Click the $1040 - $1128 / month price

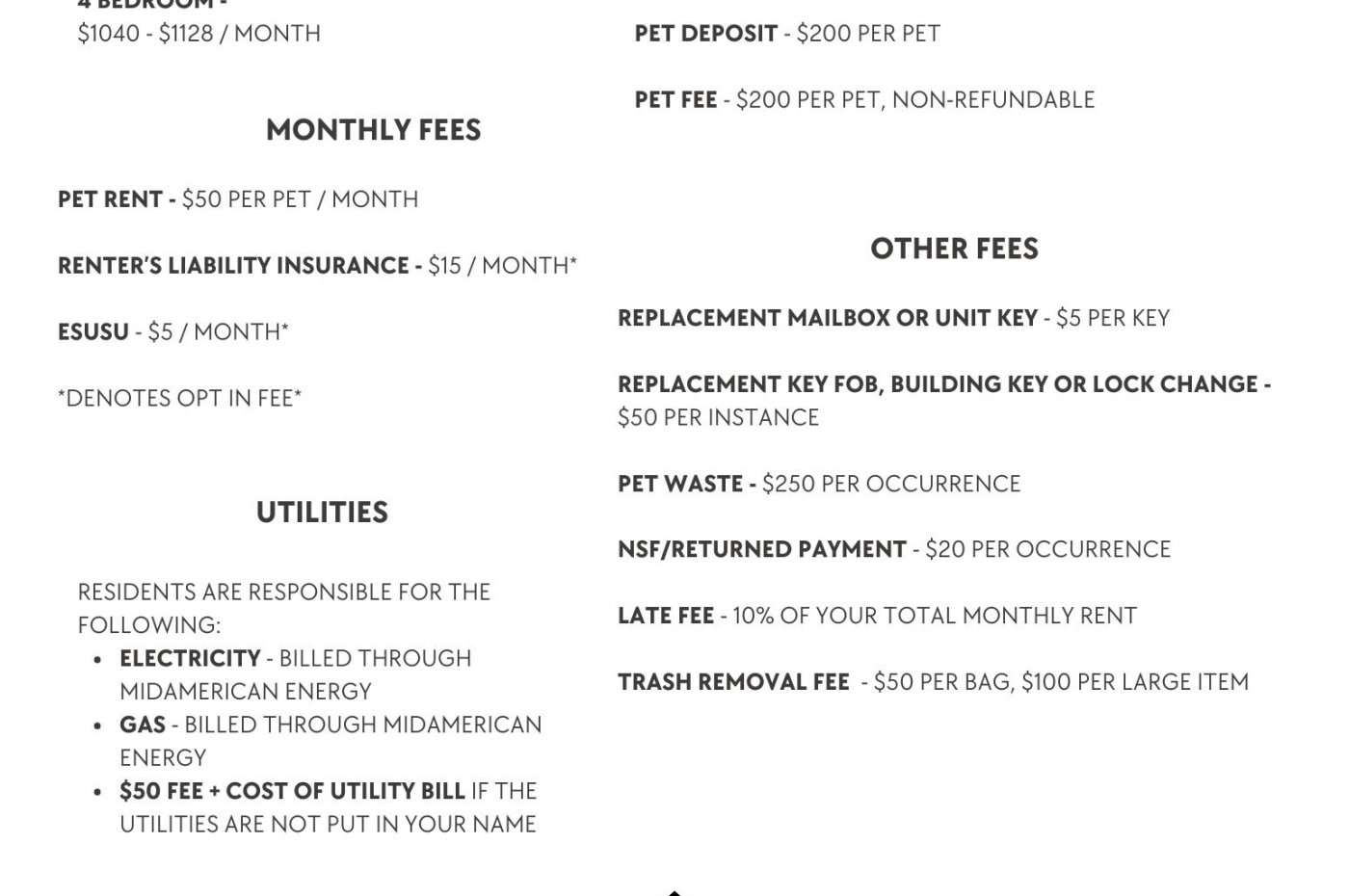point(198,34)
